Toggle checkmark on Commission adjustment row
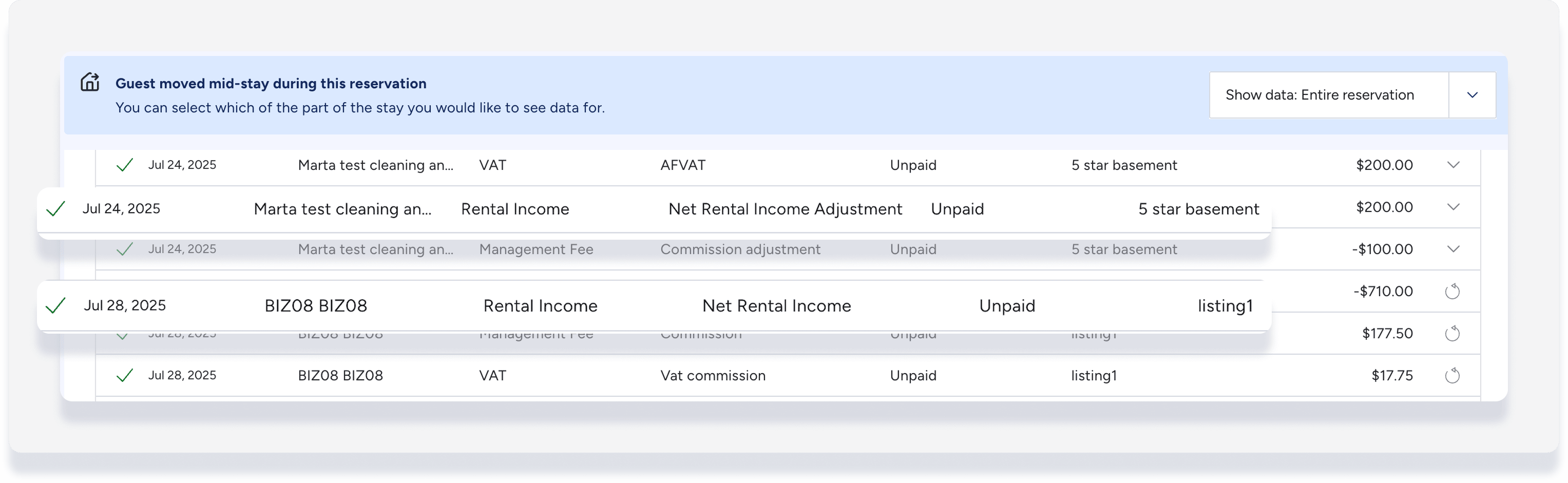 (124, 249)
